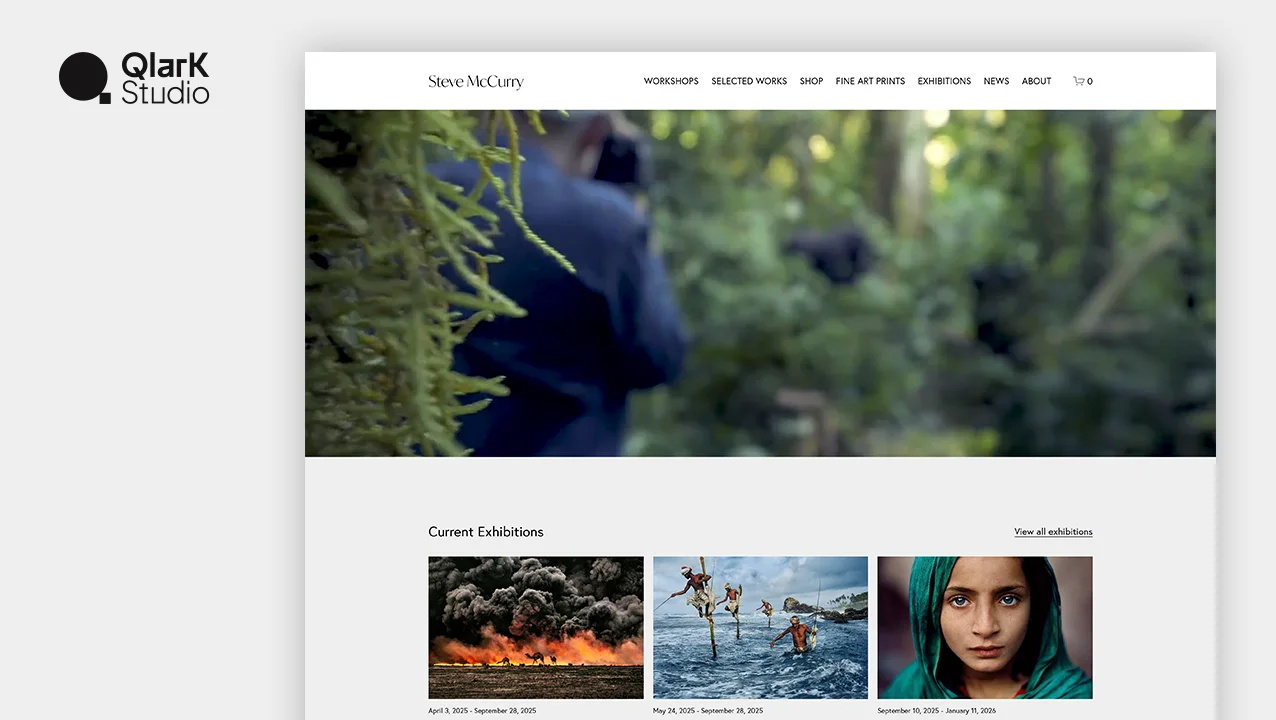1276x720 pixels.
Task: Open the Steve McCurry site logo
Action: pos(475,82)
